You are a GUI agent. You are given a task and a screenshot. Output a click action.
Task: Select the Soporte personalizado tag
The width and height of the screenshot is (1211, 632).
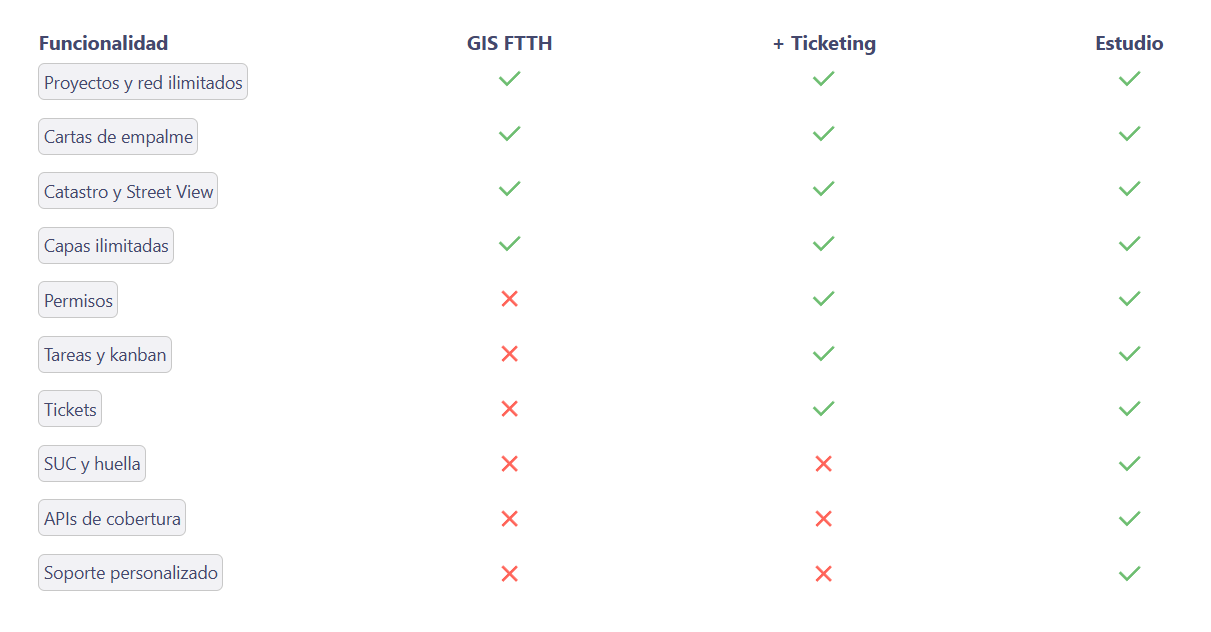(130, 573)
